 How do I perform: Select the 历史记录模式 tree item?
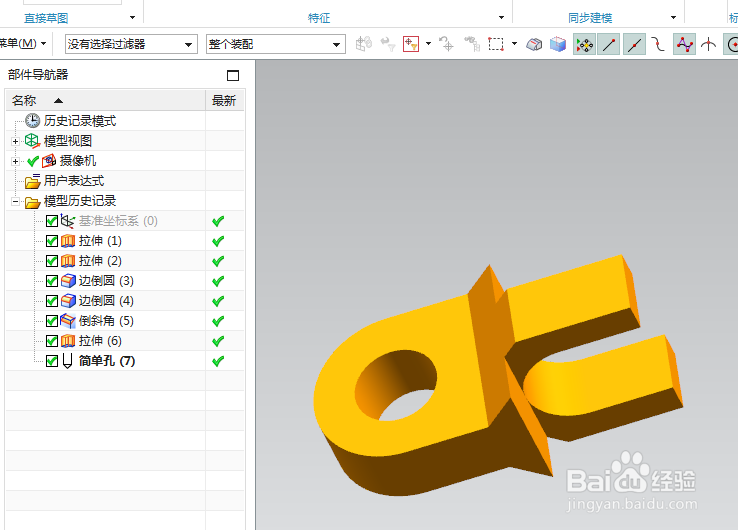pos(80,121)
